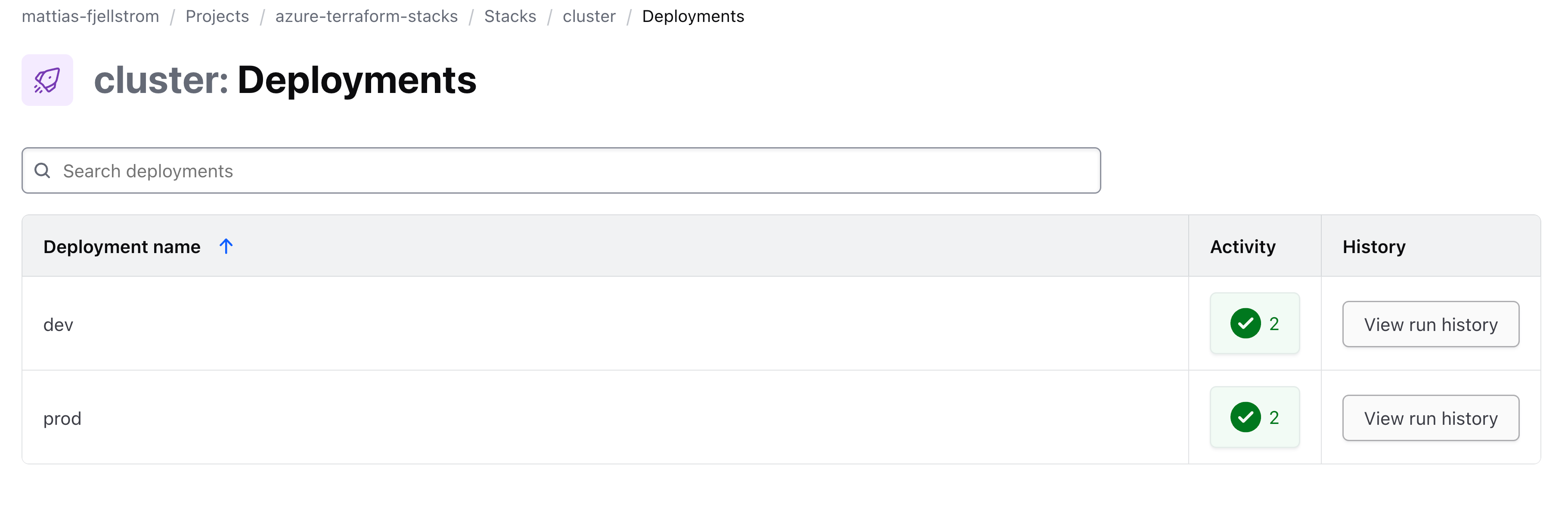Select the Deployments breadcrumb item
The image size is (1568, 507).
pos(693,16)
